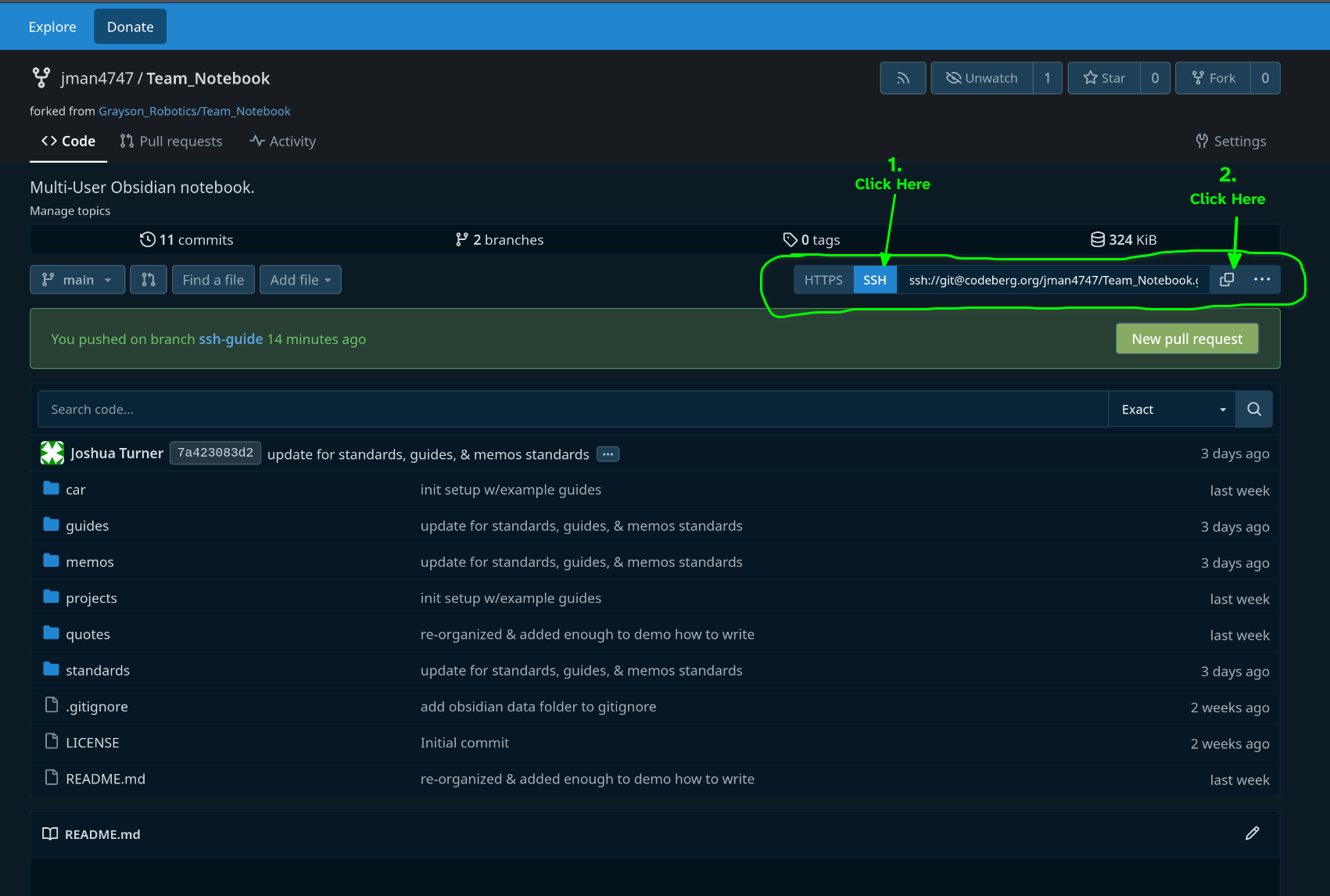Click the standards folder icon

tap(52, 669)
